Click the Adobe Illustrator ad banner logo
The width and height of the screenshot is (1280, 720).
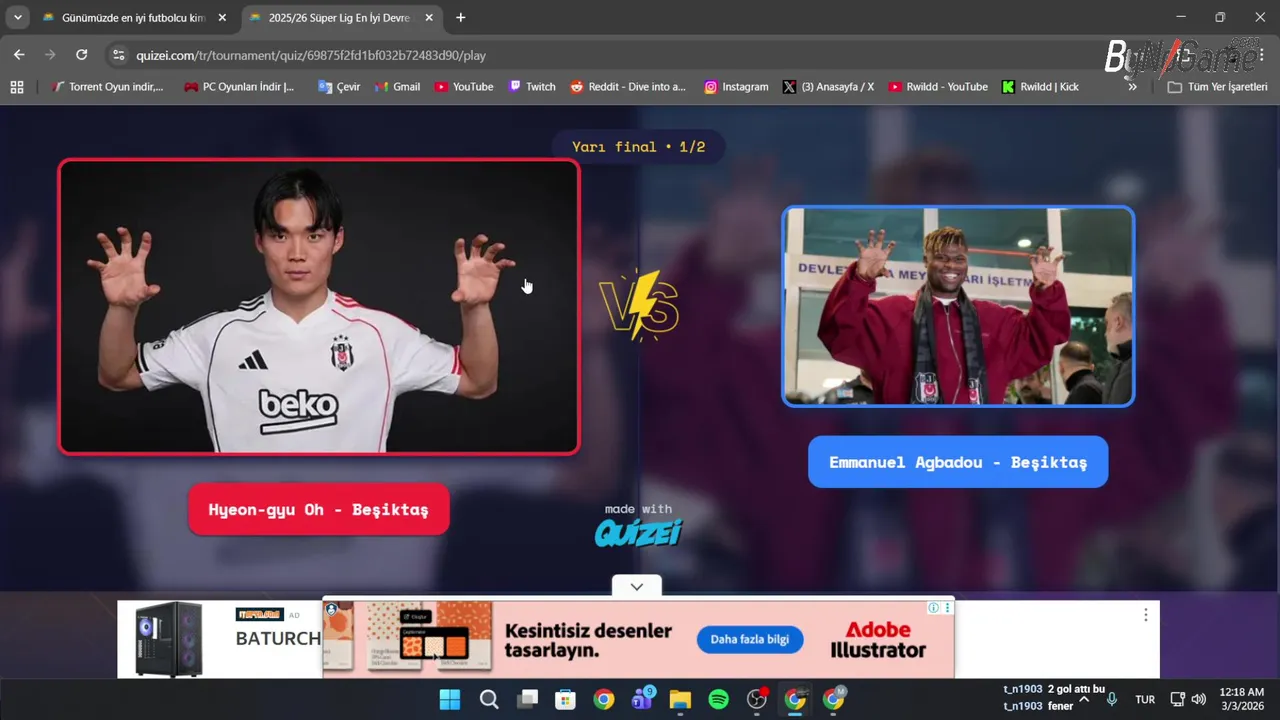pos(878,640)
